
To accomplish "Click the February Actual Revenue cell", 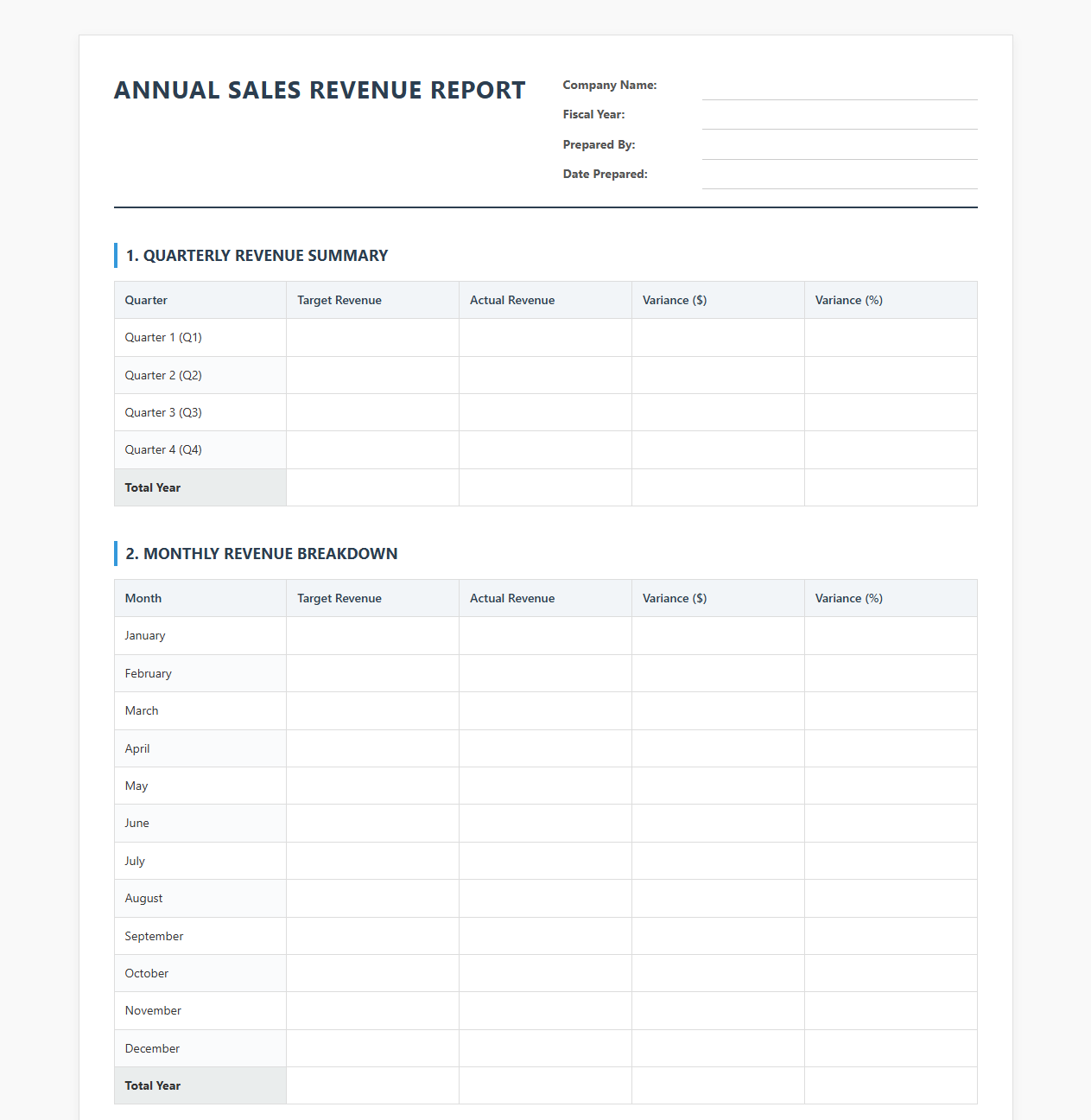I will (546, 673).
